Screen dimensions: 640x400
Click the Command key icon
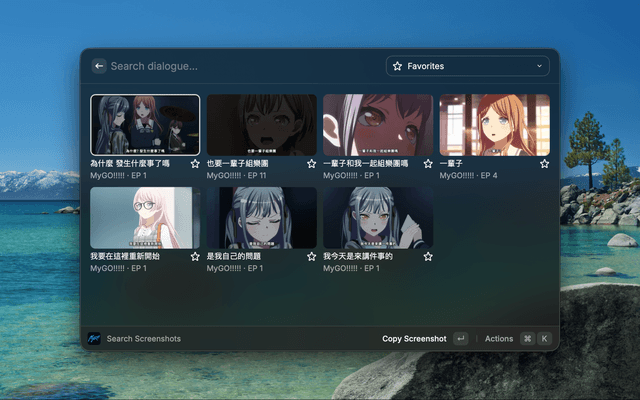527,338
